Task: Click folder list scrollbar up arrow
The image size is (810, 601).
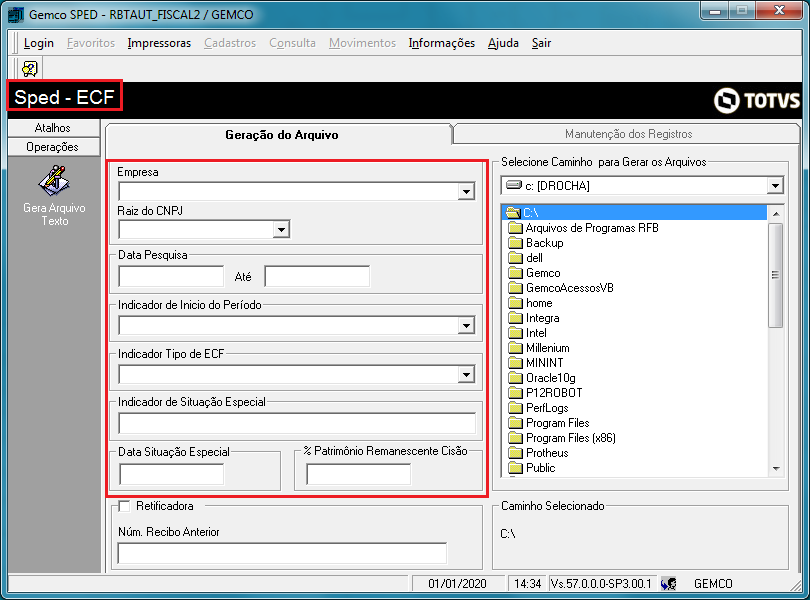Action: [775, 213]
